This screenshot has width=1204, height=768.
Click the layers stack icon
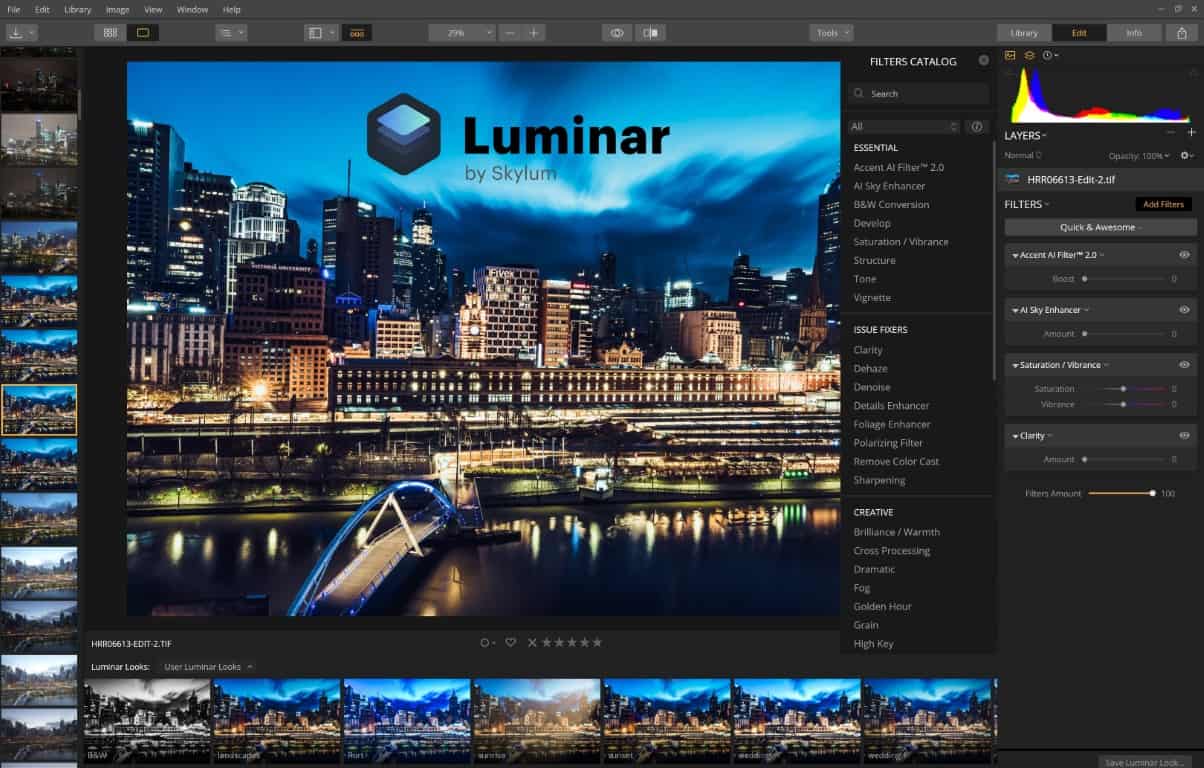1029,55
